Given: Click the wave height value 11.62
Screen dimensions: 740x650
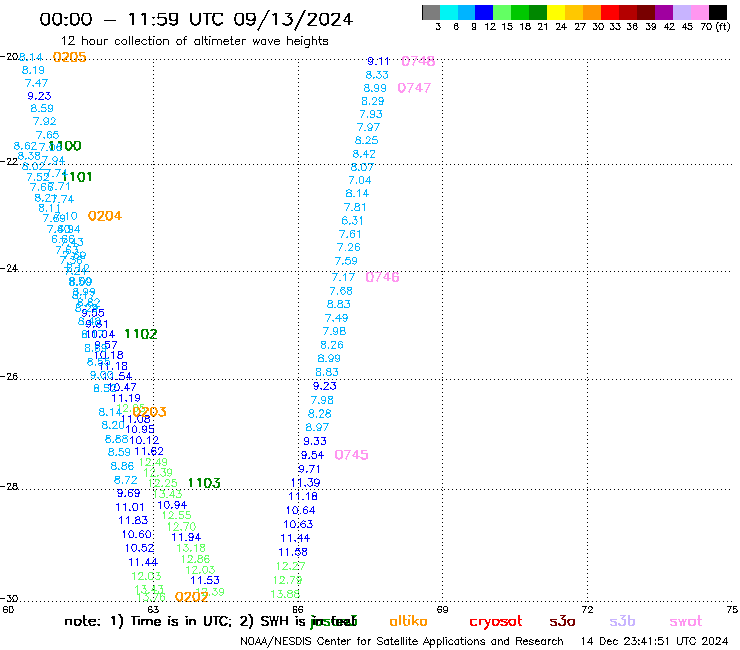Looking at the screenshot, I should [x=149, y=451].
